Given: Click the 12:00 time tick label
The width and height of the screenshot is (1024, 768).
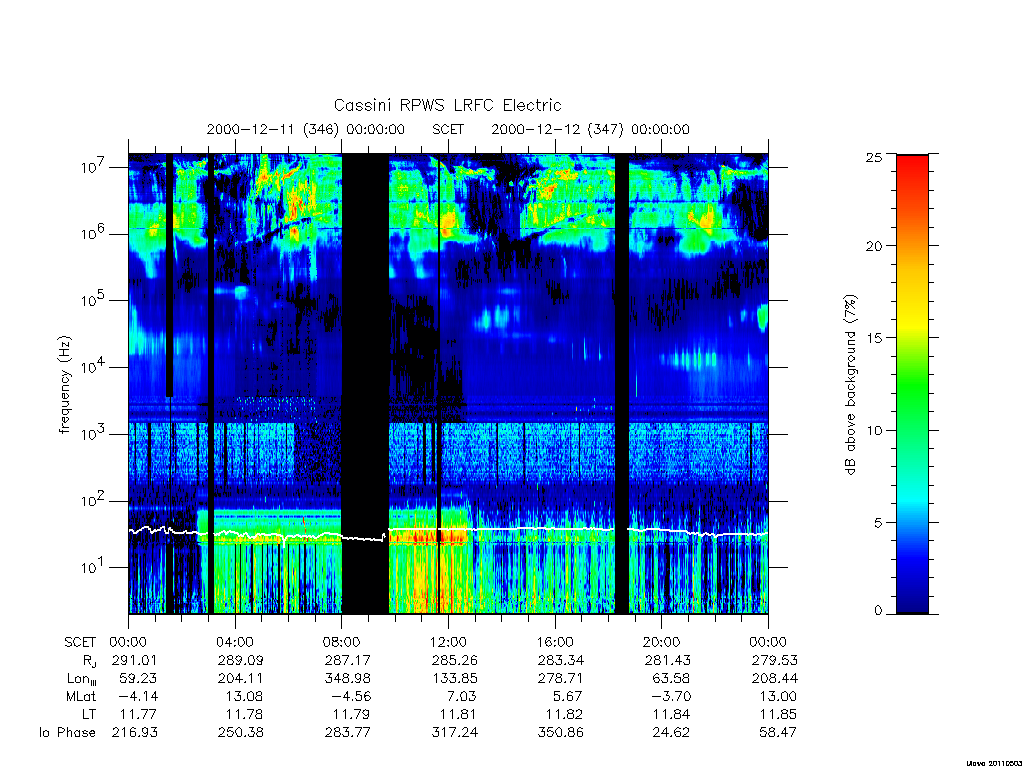Looking at the screenshot, I should (x=449, y=643).
